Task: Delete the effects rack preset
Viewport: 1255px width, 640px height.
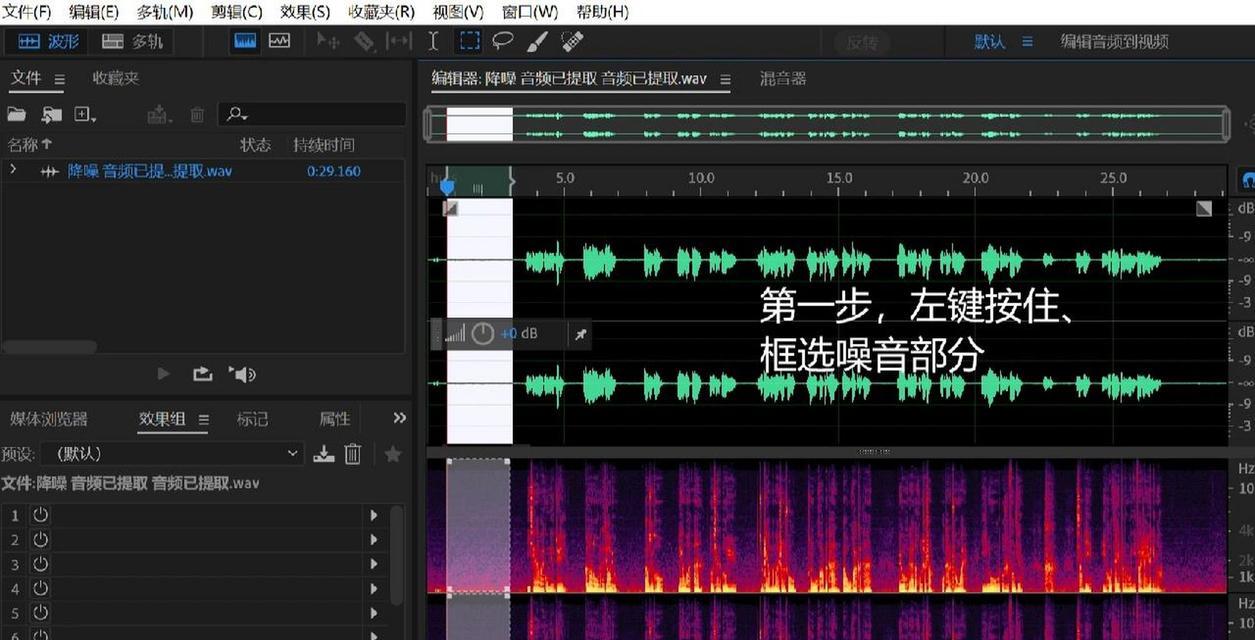Action: (x=353, y=454)
